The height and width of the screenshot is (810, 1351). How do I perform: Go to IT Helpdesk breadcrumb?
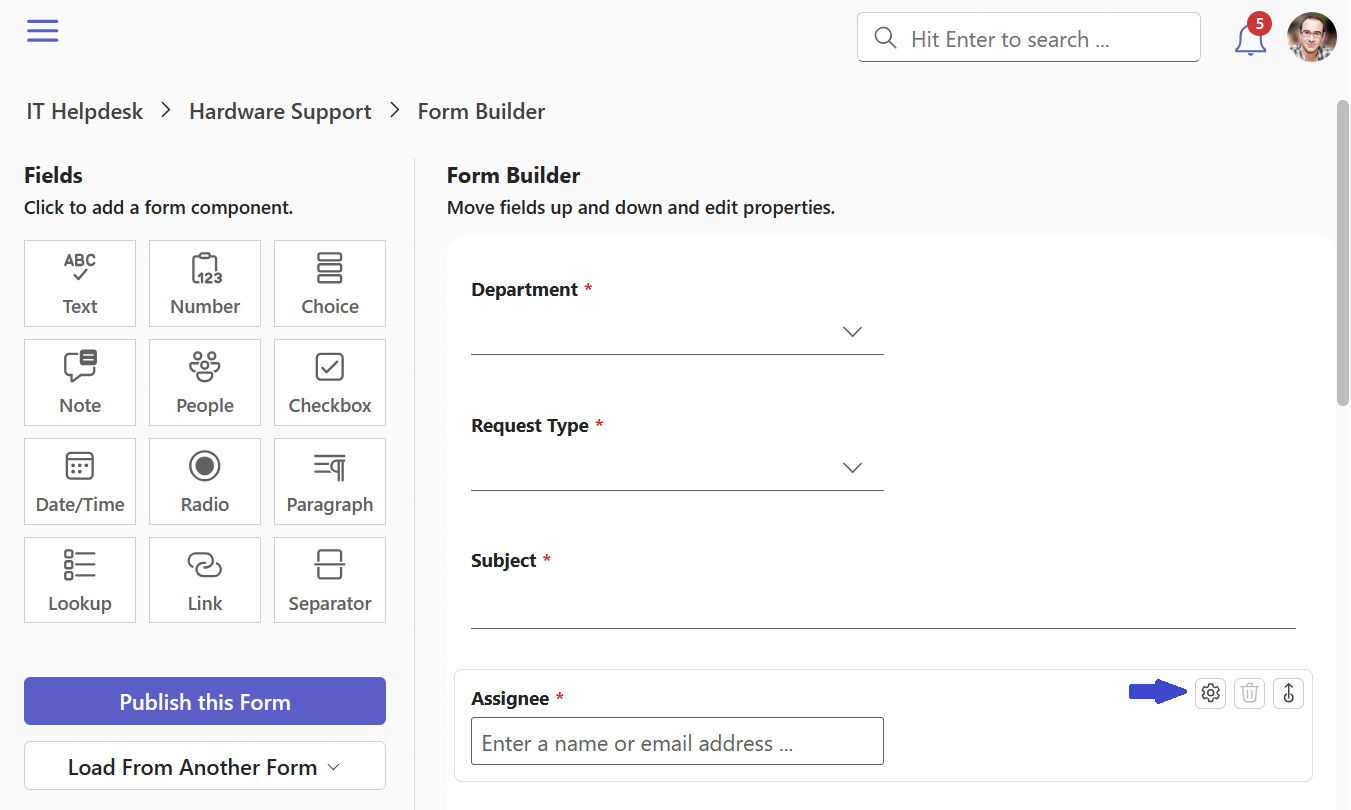pyautogui.click(x=85, y=111)
